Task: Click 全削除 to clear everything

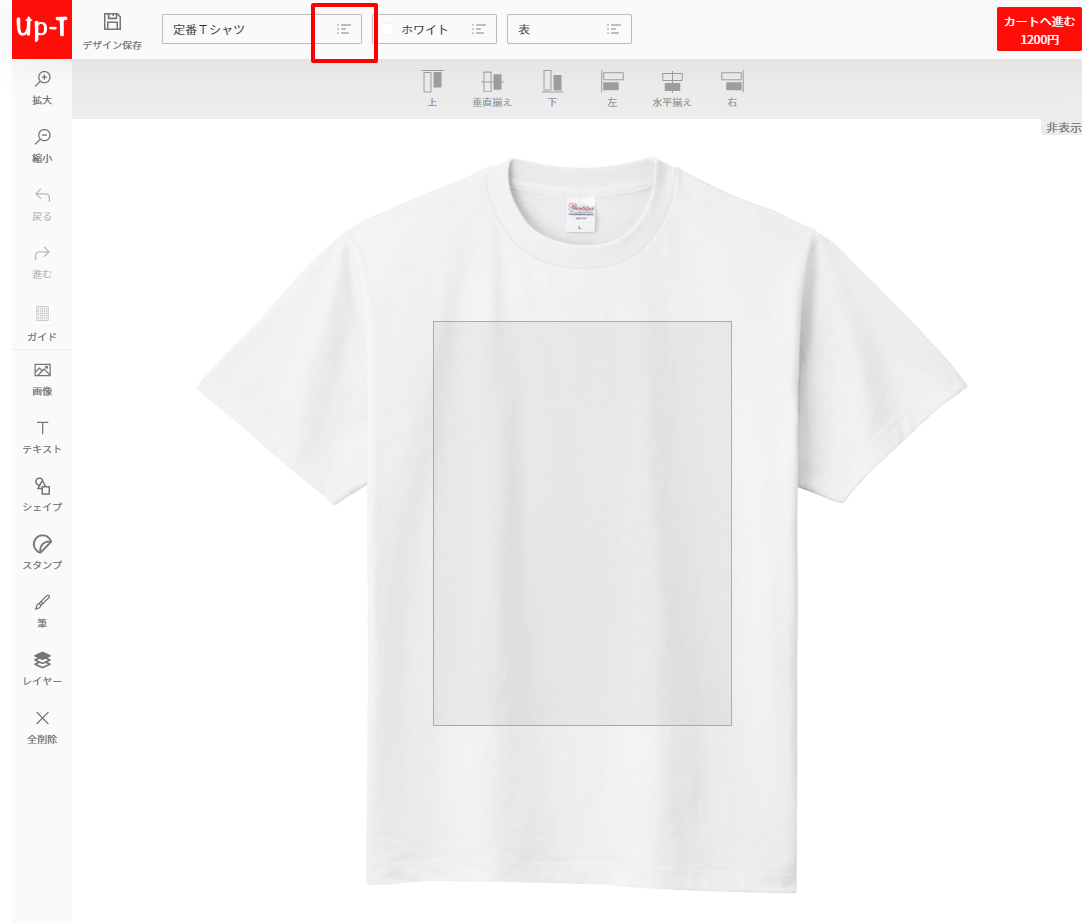Action: coord(41,727)
